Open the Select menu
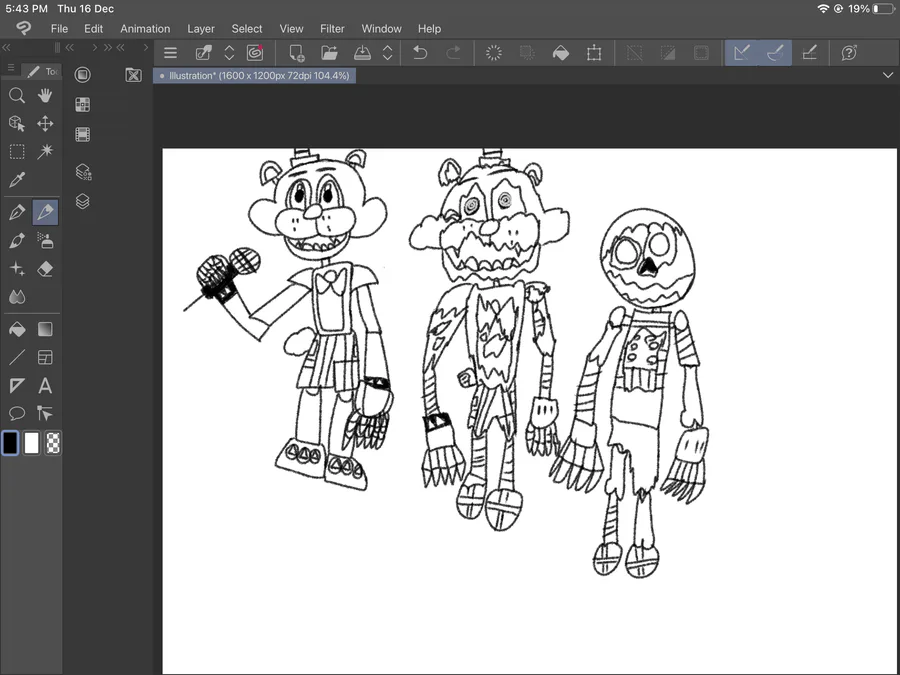 247,29
